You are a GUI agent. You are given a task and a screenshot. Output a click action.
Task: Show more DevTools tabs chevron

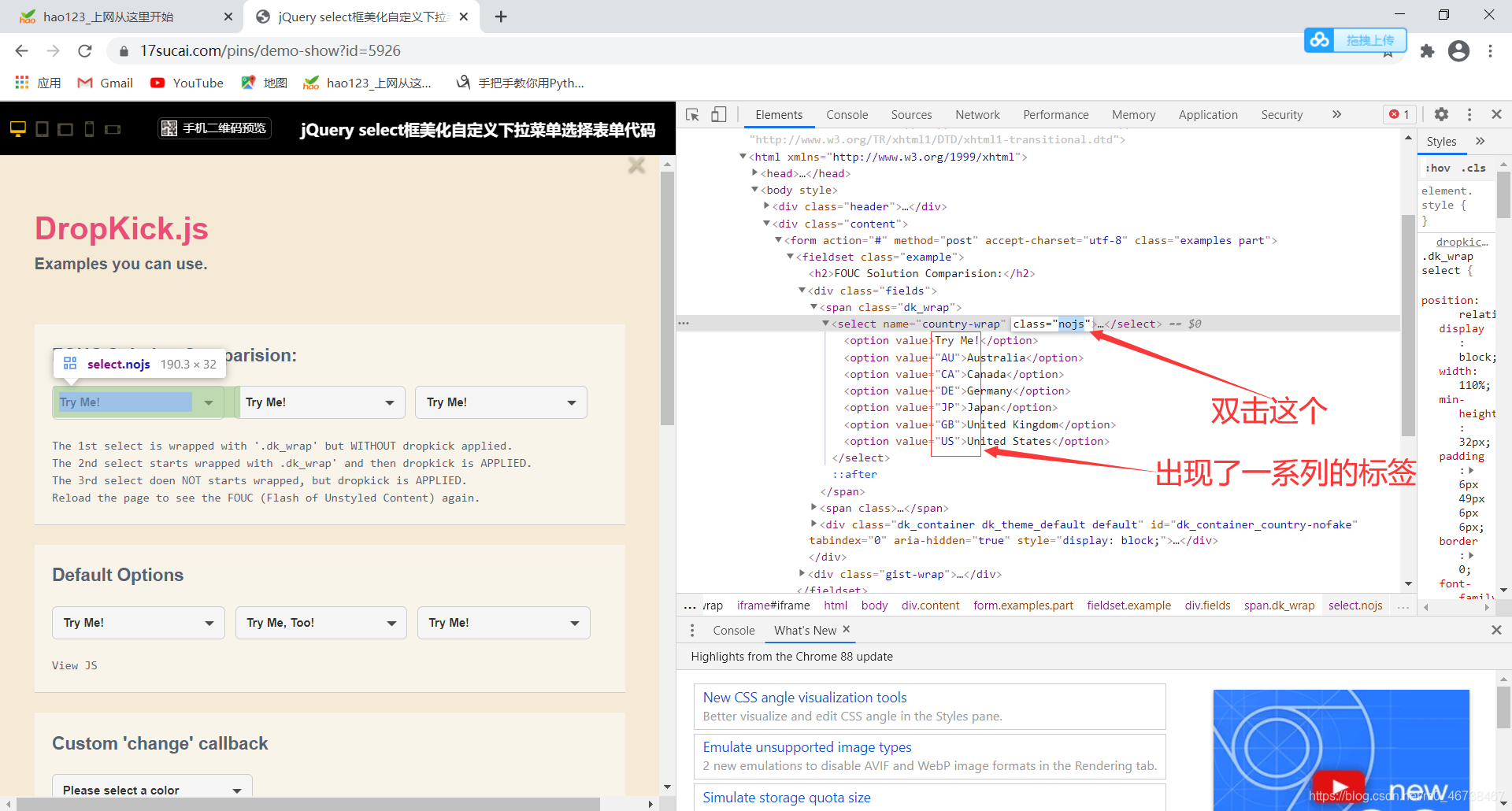[1336, 114]
